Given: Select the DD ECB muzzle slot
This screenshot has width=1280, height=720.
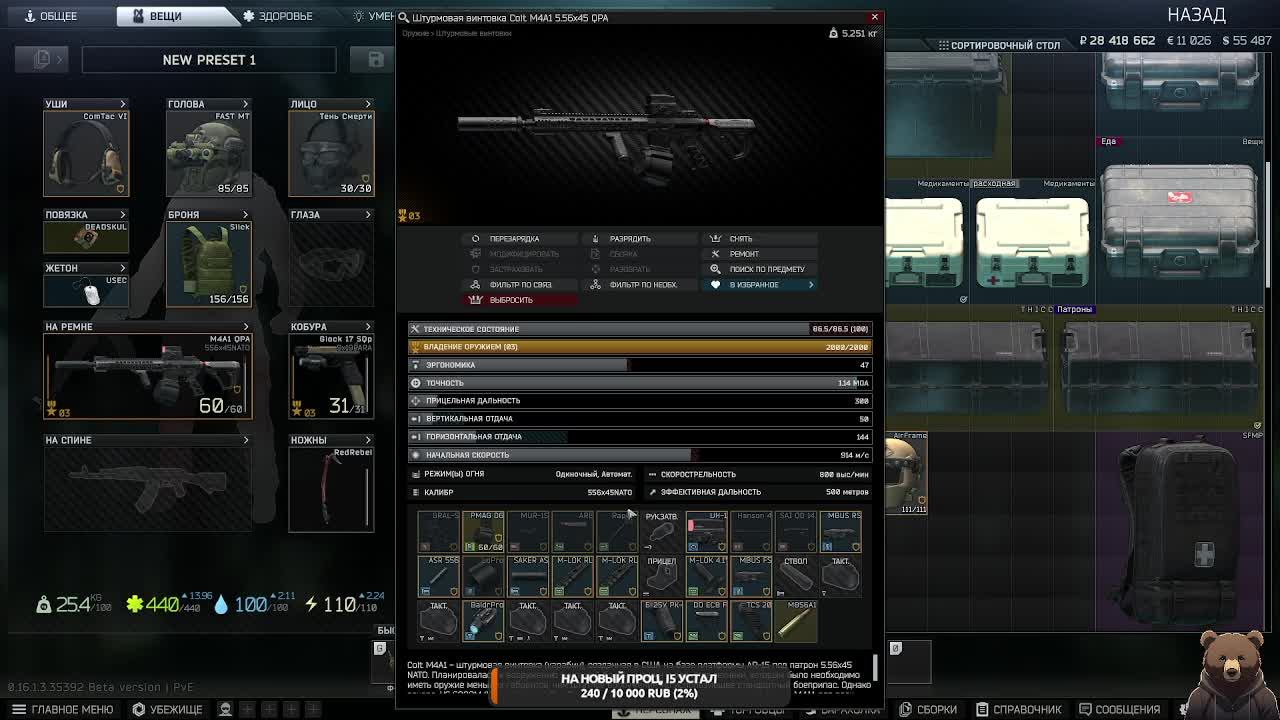Looking at the screenshot, I should pyautogui.click(x=706, y=621).
